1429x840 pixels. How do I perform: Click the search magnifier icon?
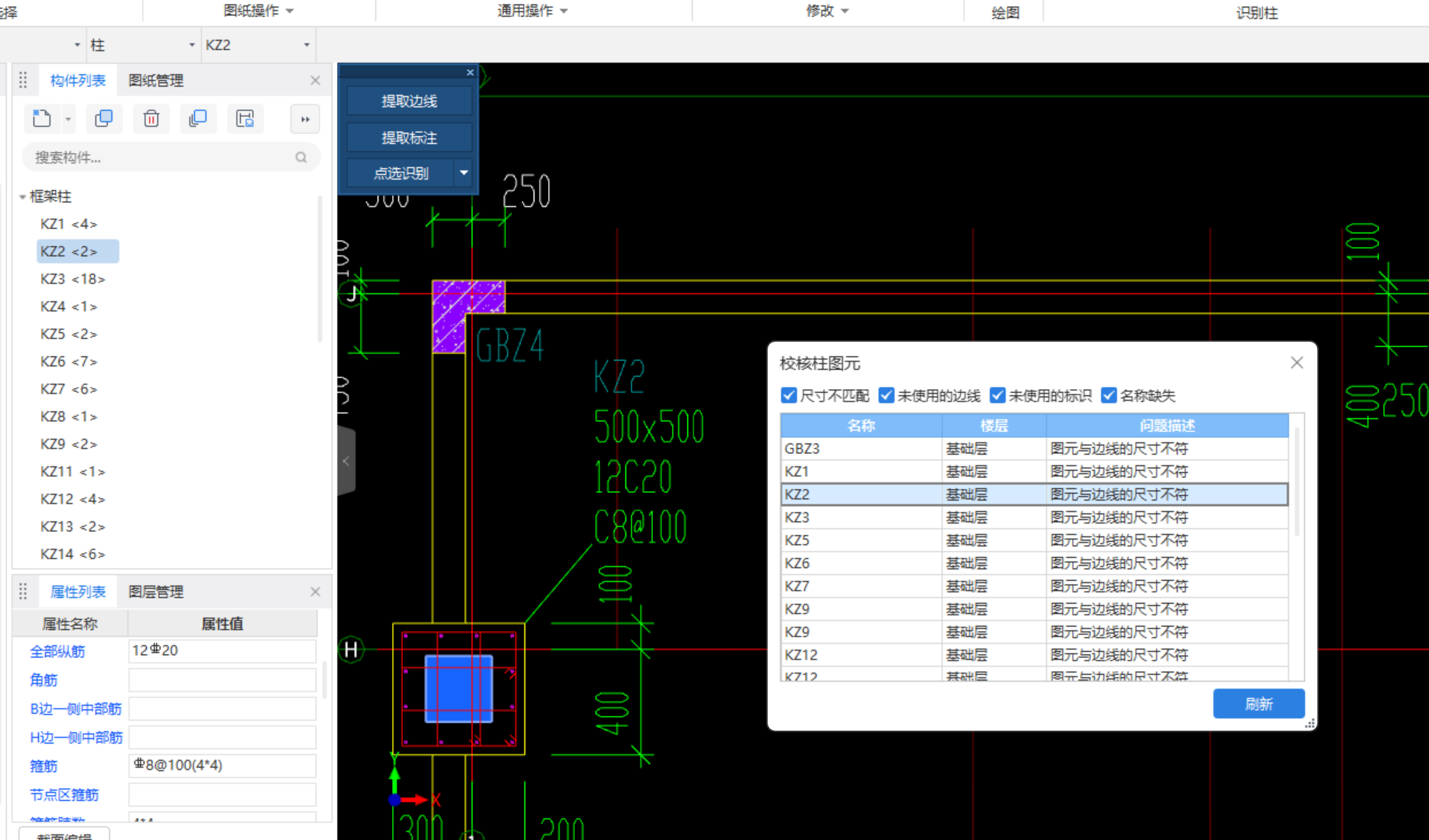(x=301, y=157)
